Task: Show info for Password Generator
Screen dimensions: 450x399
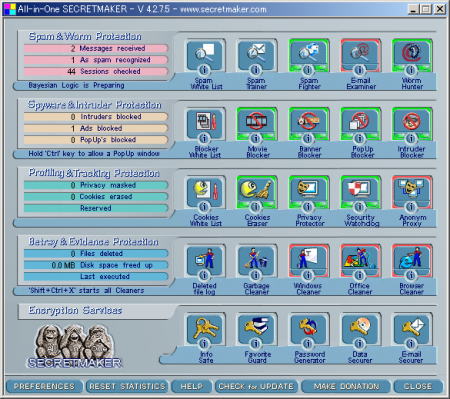Action: (x=308, y=344)
